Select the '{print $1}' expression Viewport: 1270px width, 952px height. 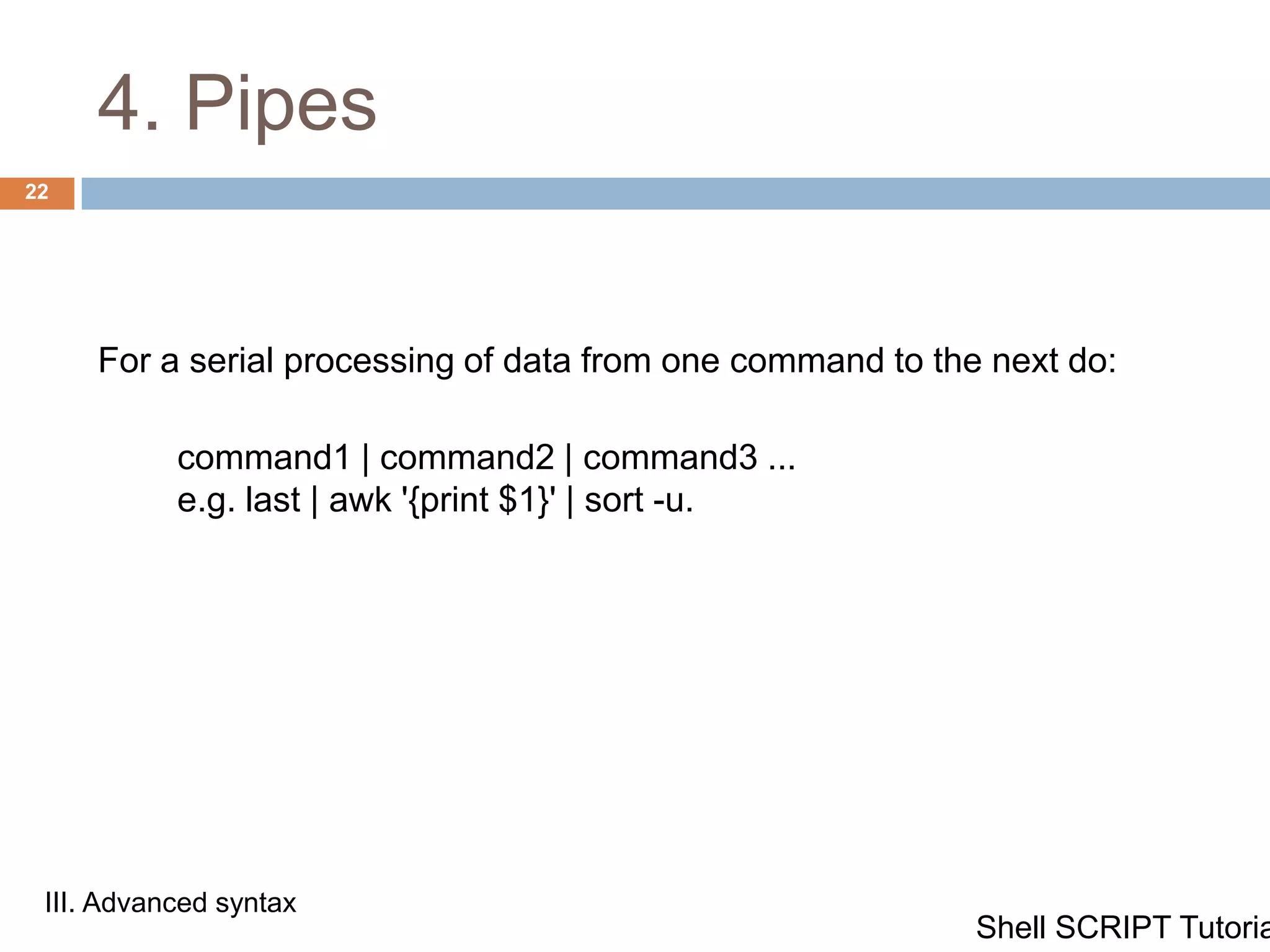pyautogui.click(x=479, y=501)
